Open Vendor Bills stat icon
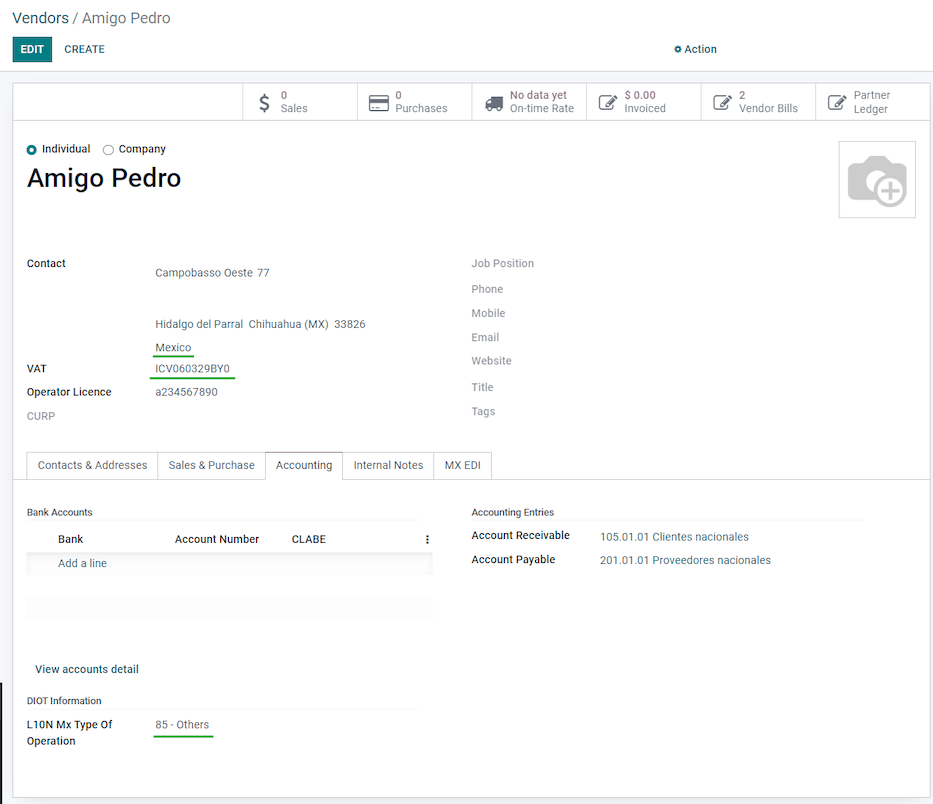 click(723, 102)
